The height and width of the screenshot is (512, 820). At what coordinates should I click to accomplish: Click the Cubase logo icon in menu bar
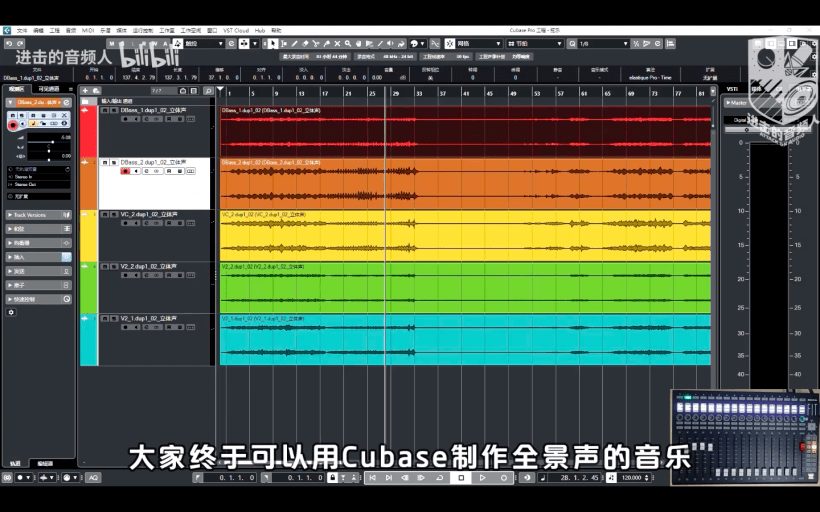coord(7,30)
